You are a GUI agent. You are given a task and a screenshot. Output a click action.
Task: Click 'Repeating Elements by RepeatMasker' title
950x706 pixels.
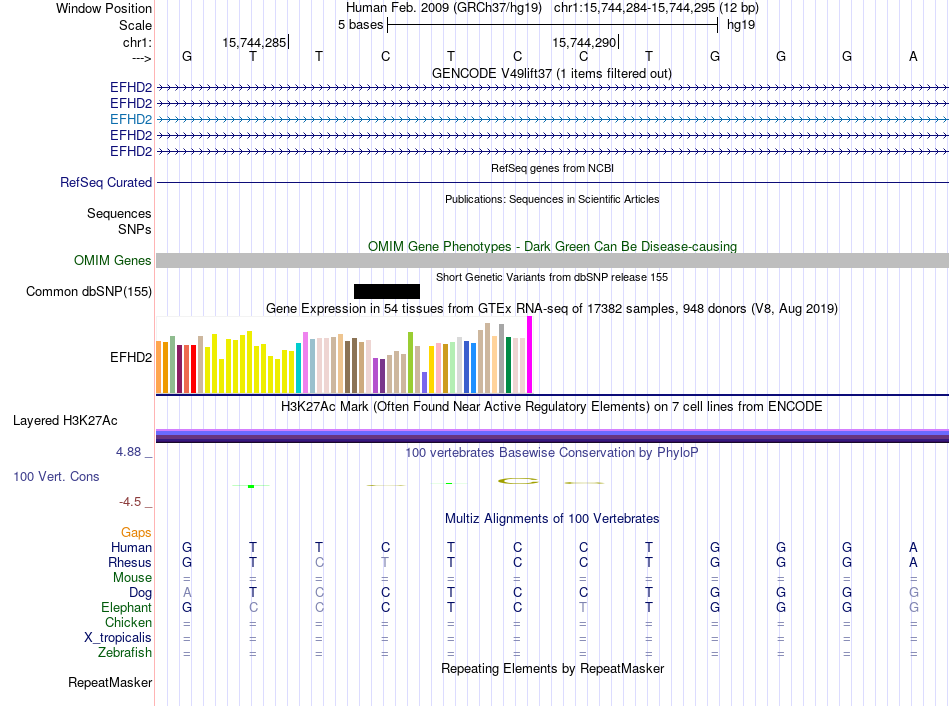click(552, 668)
